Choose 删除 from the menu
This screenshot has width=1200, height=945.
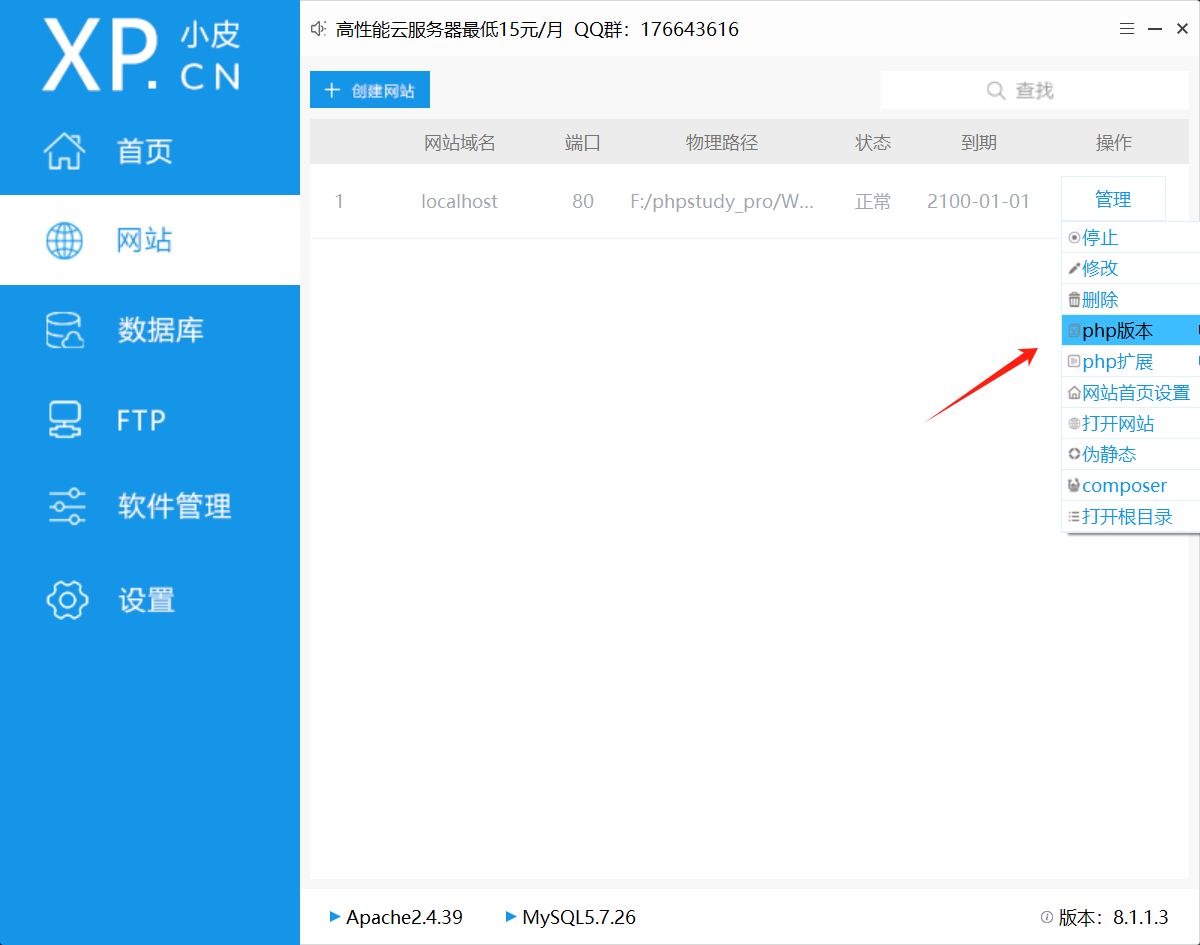pos(1131,300)
